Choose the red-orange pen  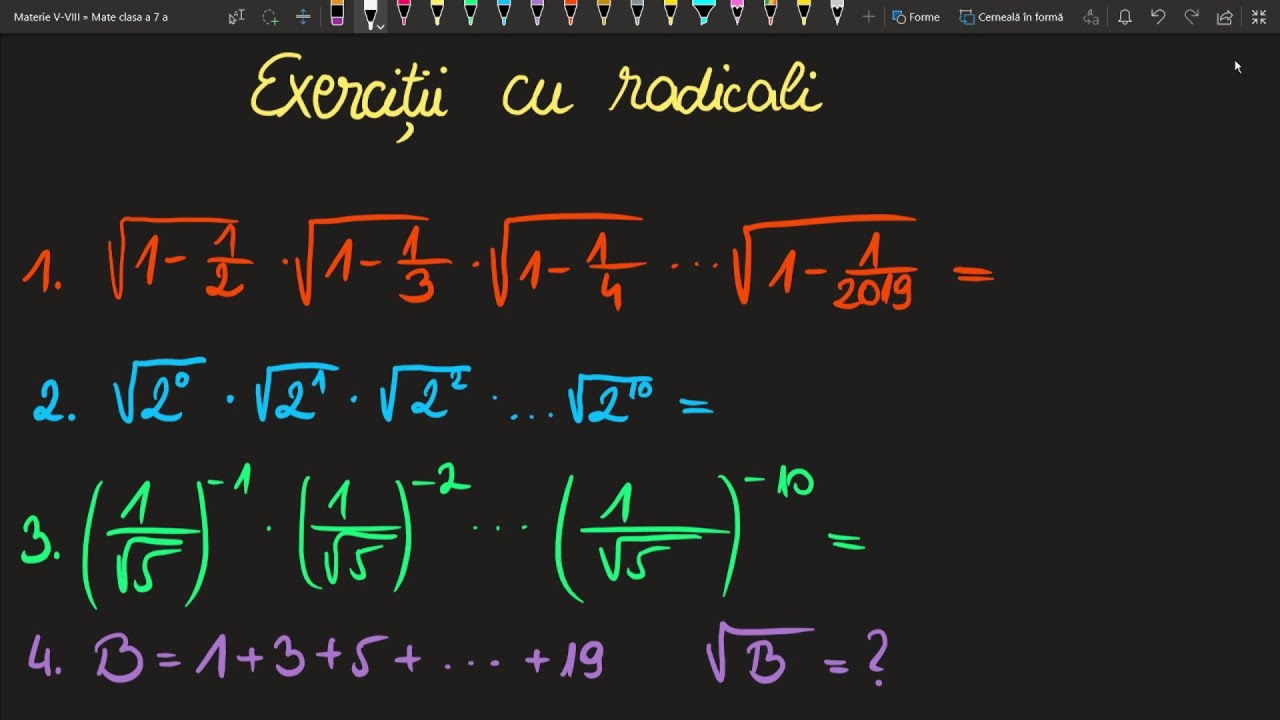(570, 13)
